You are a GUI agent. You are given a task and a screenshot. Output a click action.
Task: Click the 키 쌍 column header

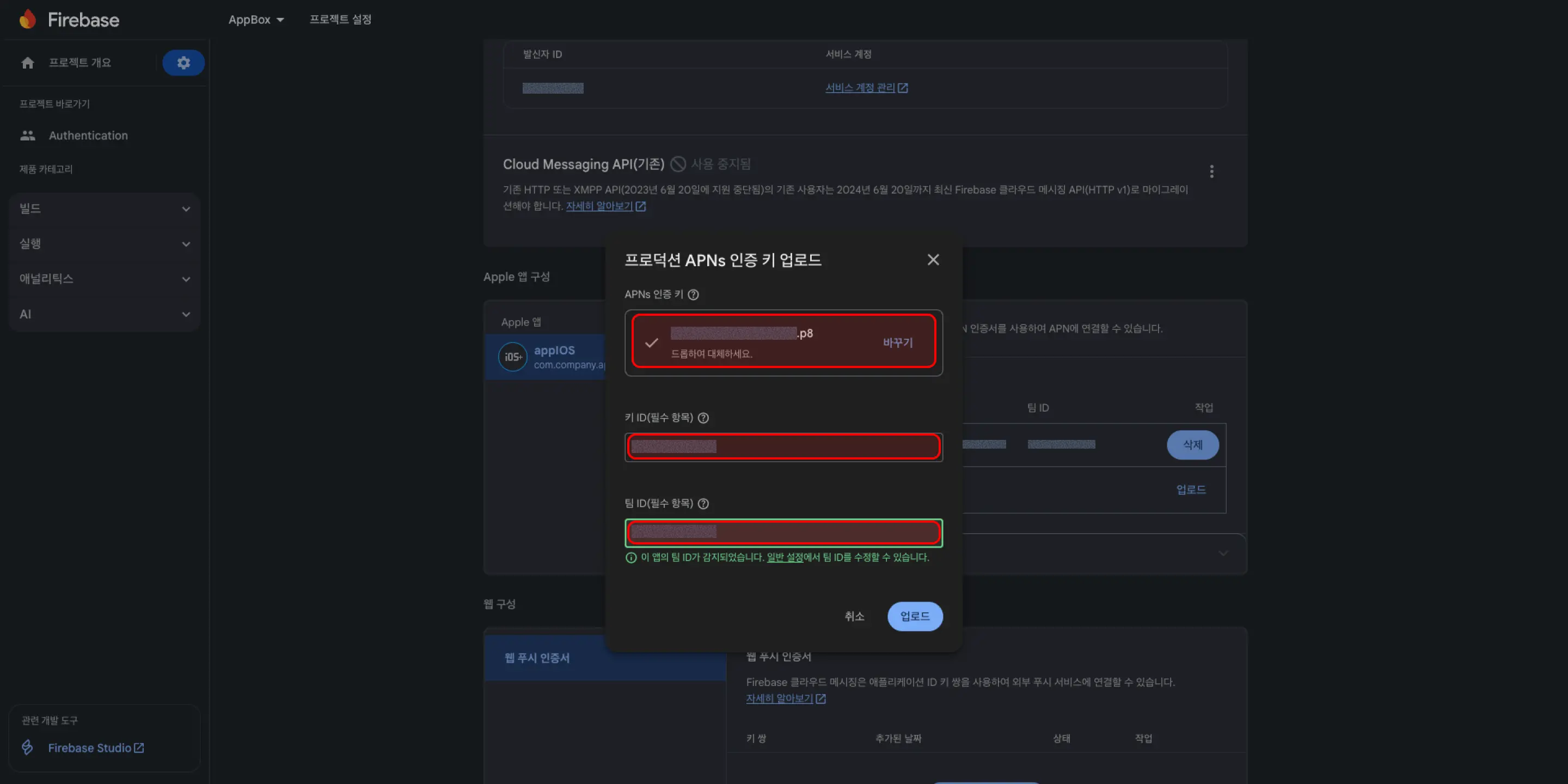[756, 738]
